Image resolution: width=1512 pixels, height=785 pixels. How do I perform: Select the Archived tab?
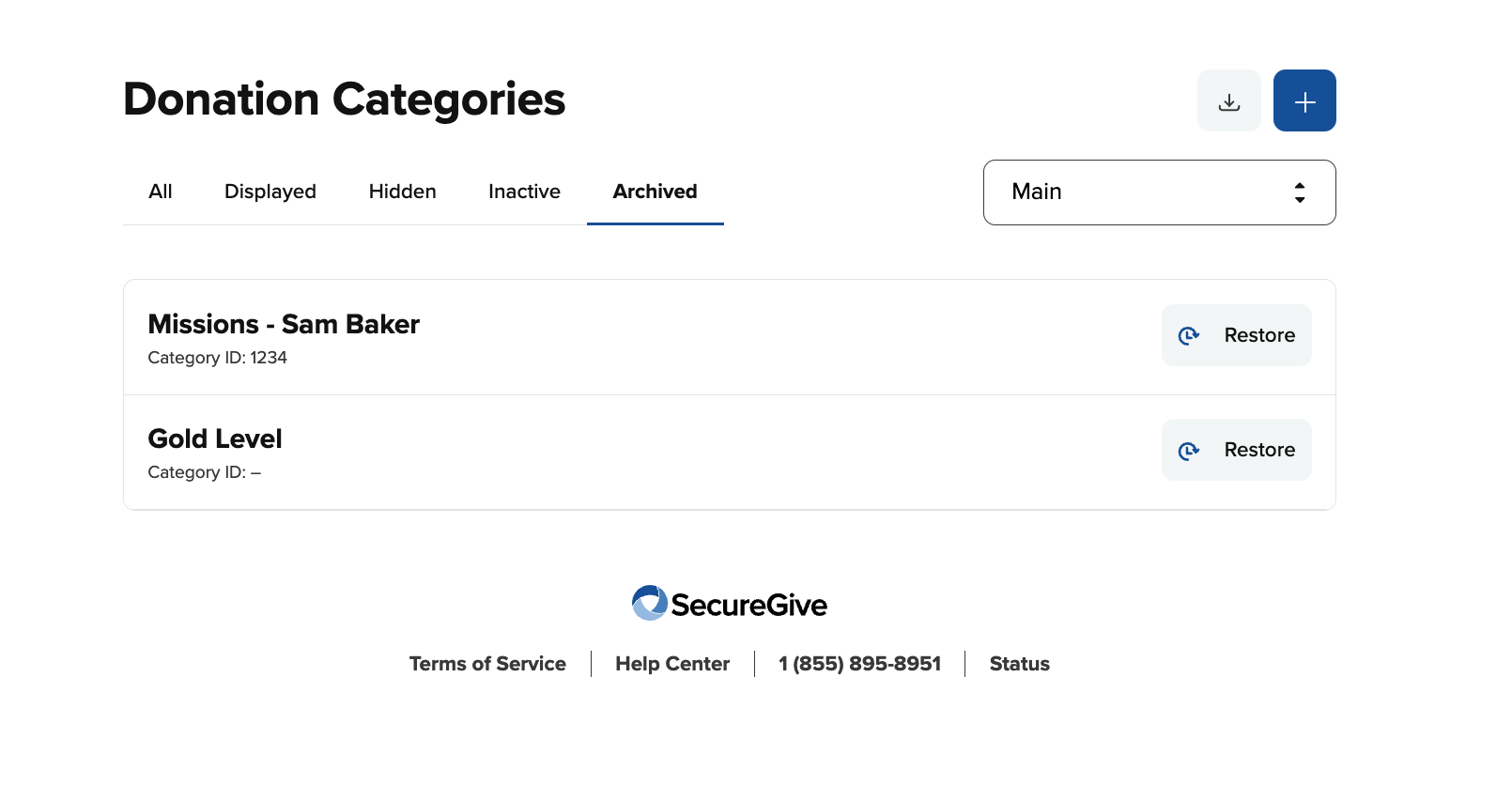[655, 192]
